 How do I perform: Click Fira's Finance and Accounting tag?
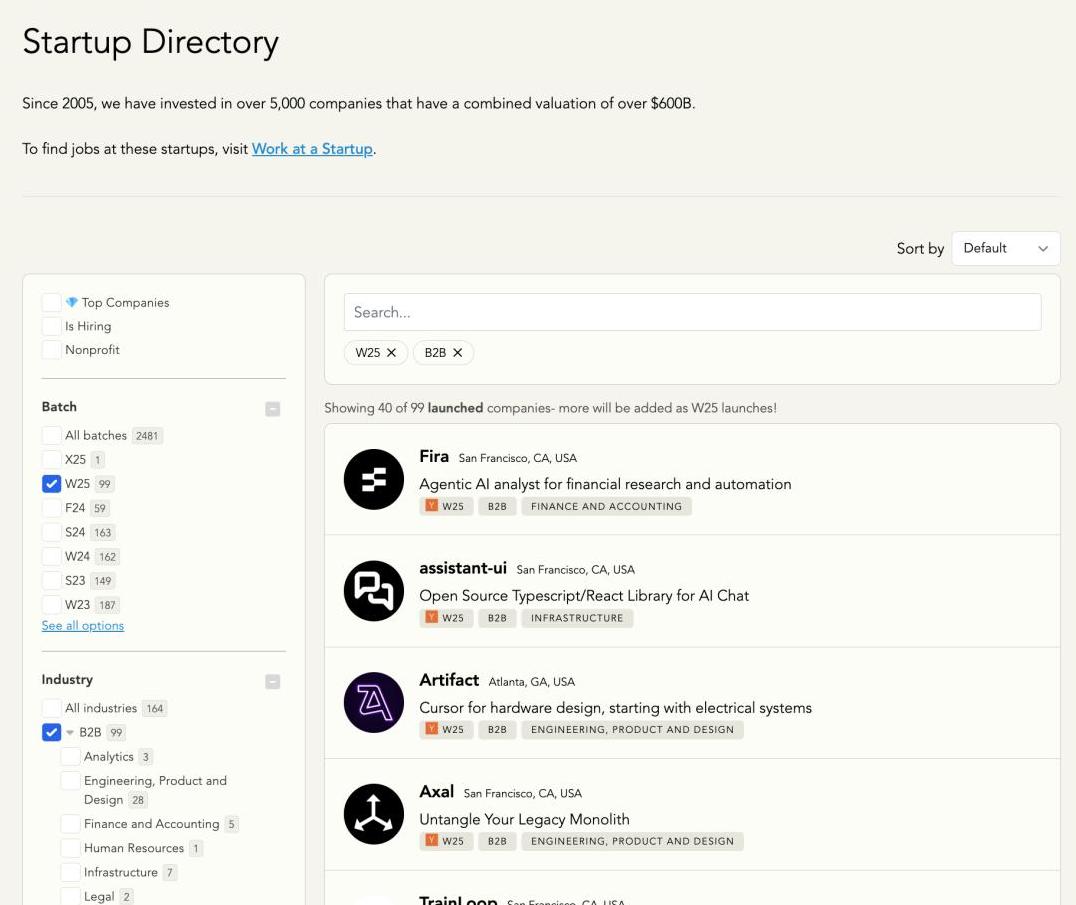click(x=607, y=506)
